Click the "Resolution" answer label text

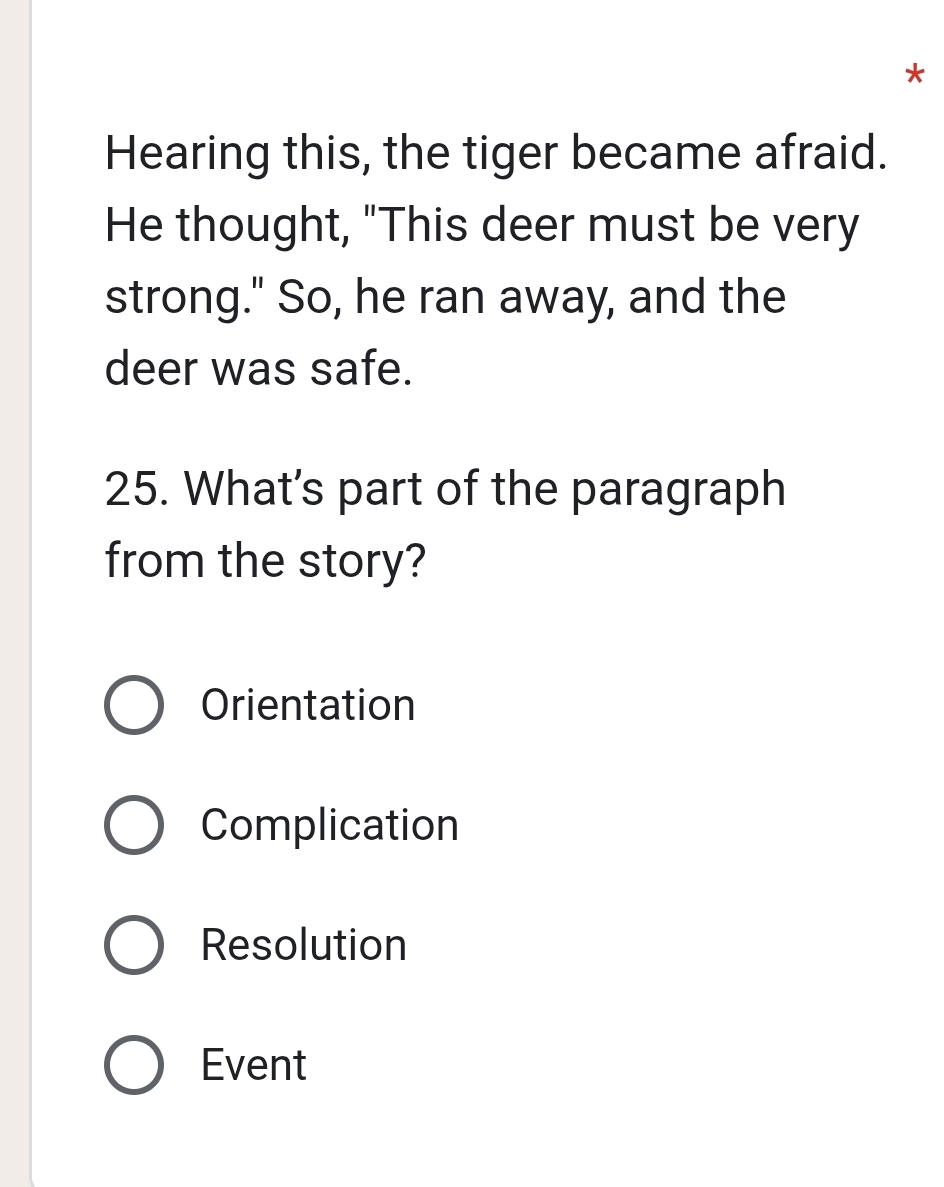coord(304,946)
